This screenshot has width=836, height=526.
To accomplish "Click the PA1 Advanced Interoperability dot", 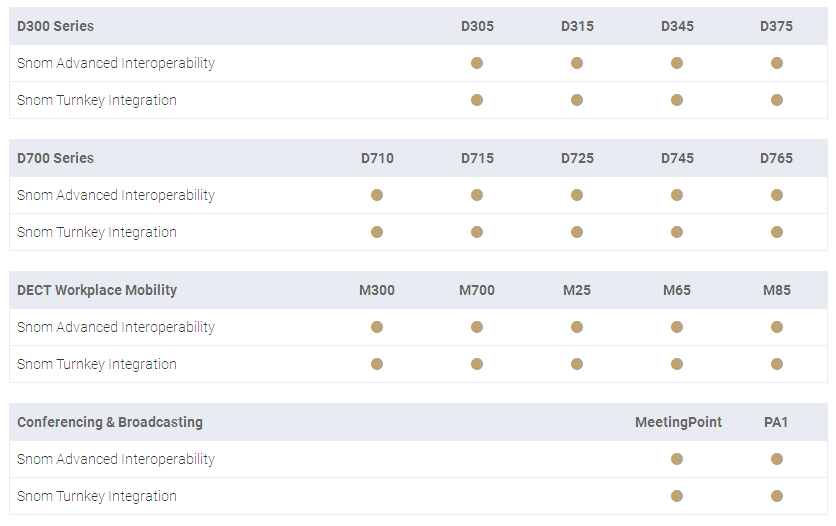I will (777, 459).
